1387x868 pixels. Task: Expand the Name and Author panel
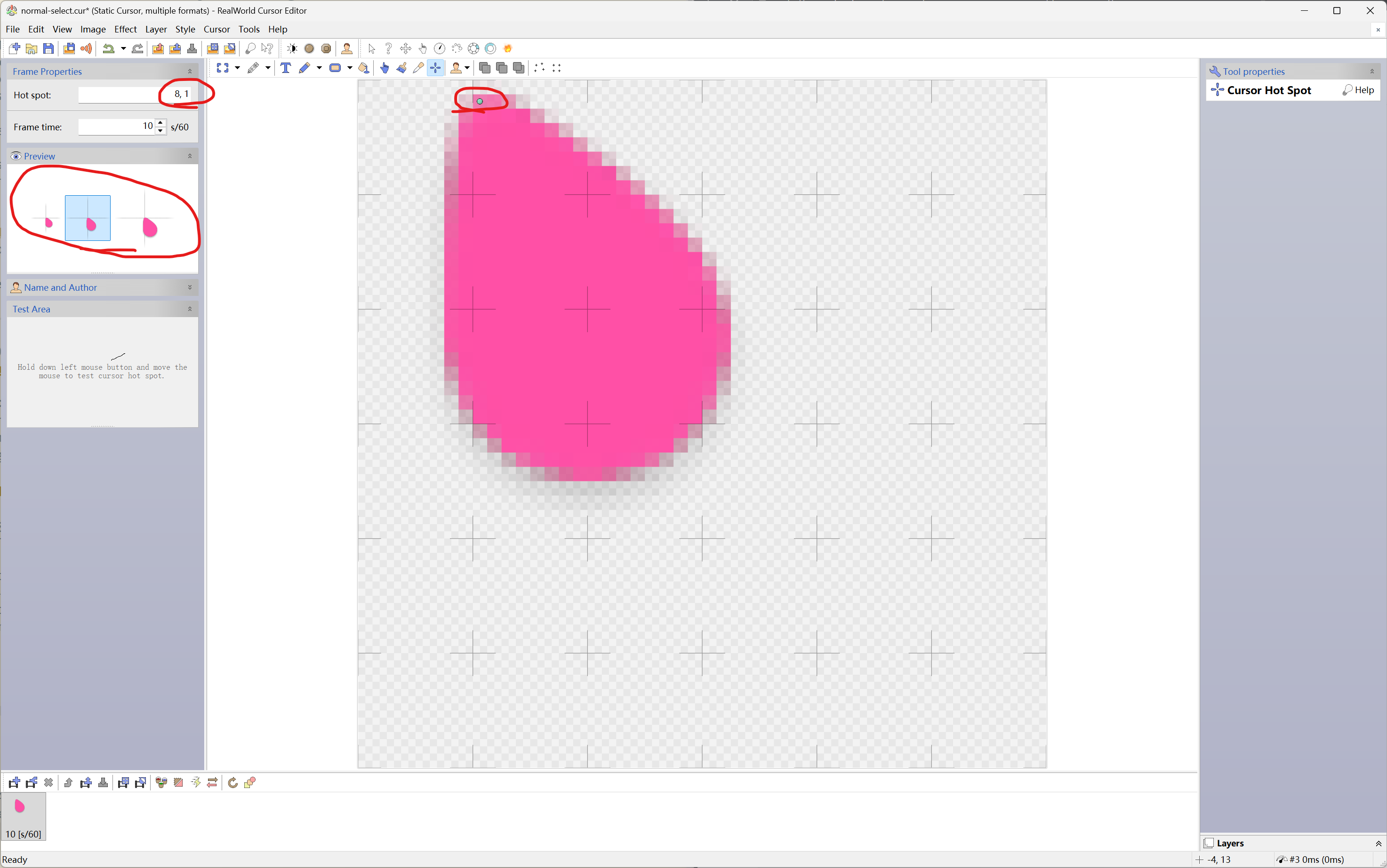190,287
